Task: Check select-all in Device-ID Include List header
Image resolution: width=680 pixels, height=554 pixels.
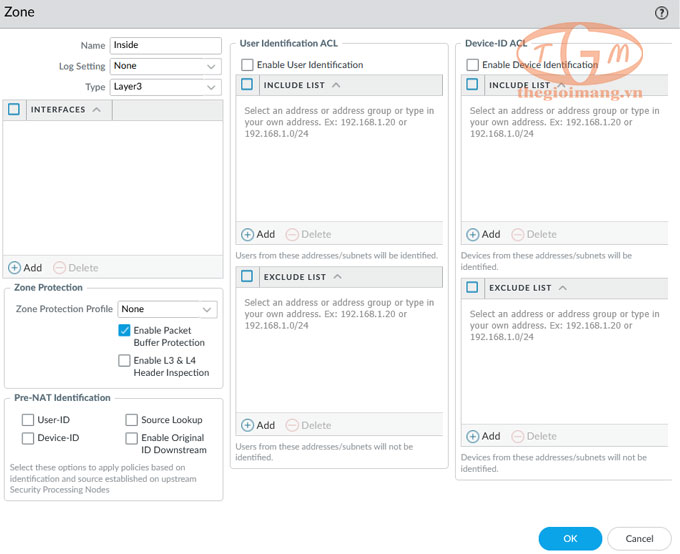Action: (x=472, y=84)
